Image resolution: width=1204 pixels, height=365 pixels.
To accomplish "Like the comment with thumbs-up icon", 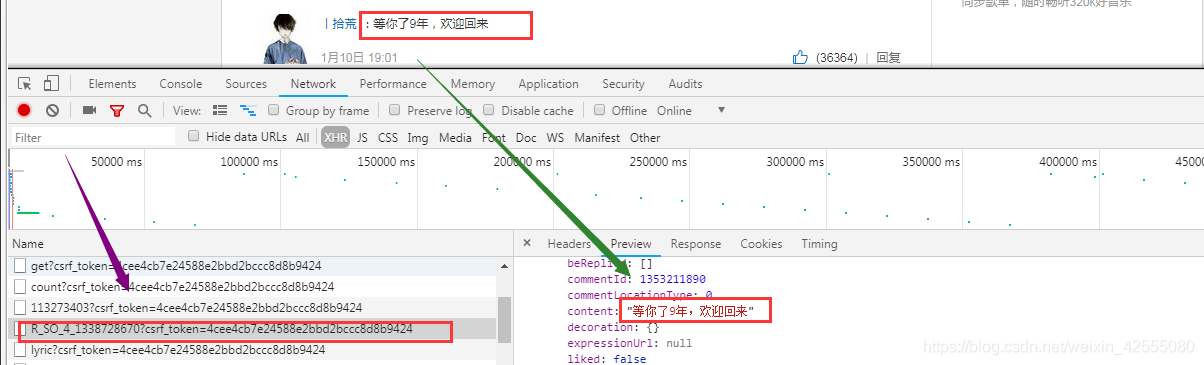I will [x=800, y=57].
